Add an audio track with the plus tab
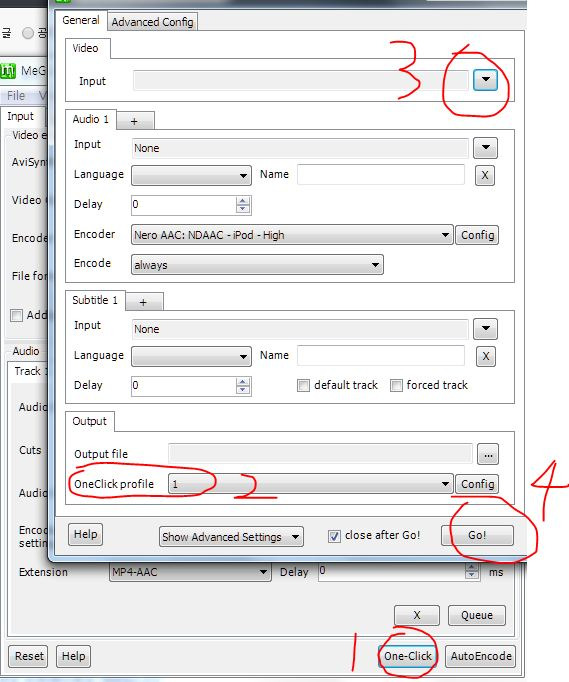569x682 pixels. [134, 121]
